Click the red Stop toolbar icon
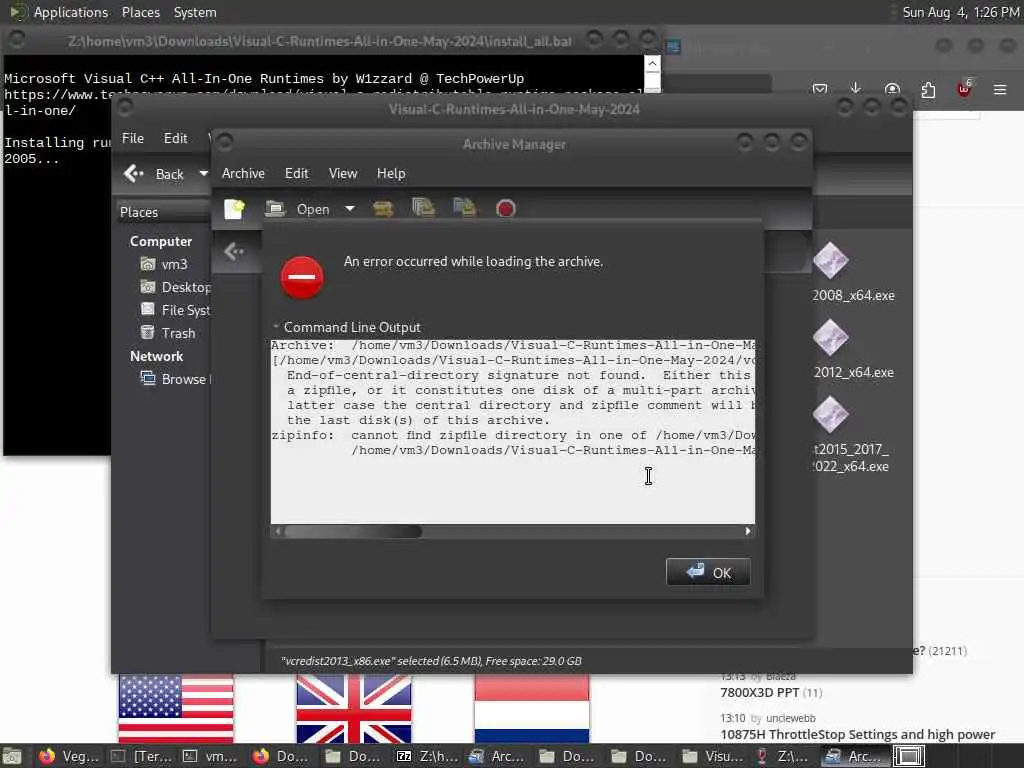1024x768 pixels. pos(505,209)
